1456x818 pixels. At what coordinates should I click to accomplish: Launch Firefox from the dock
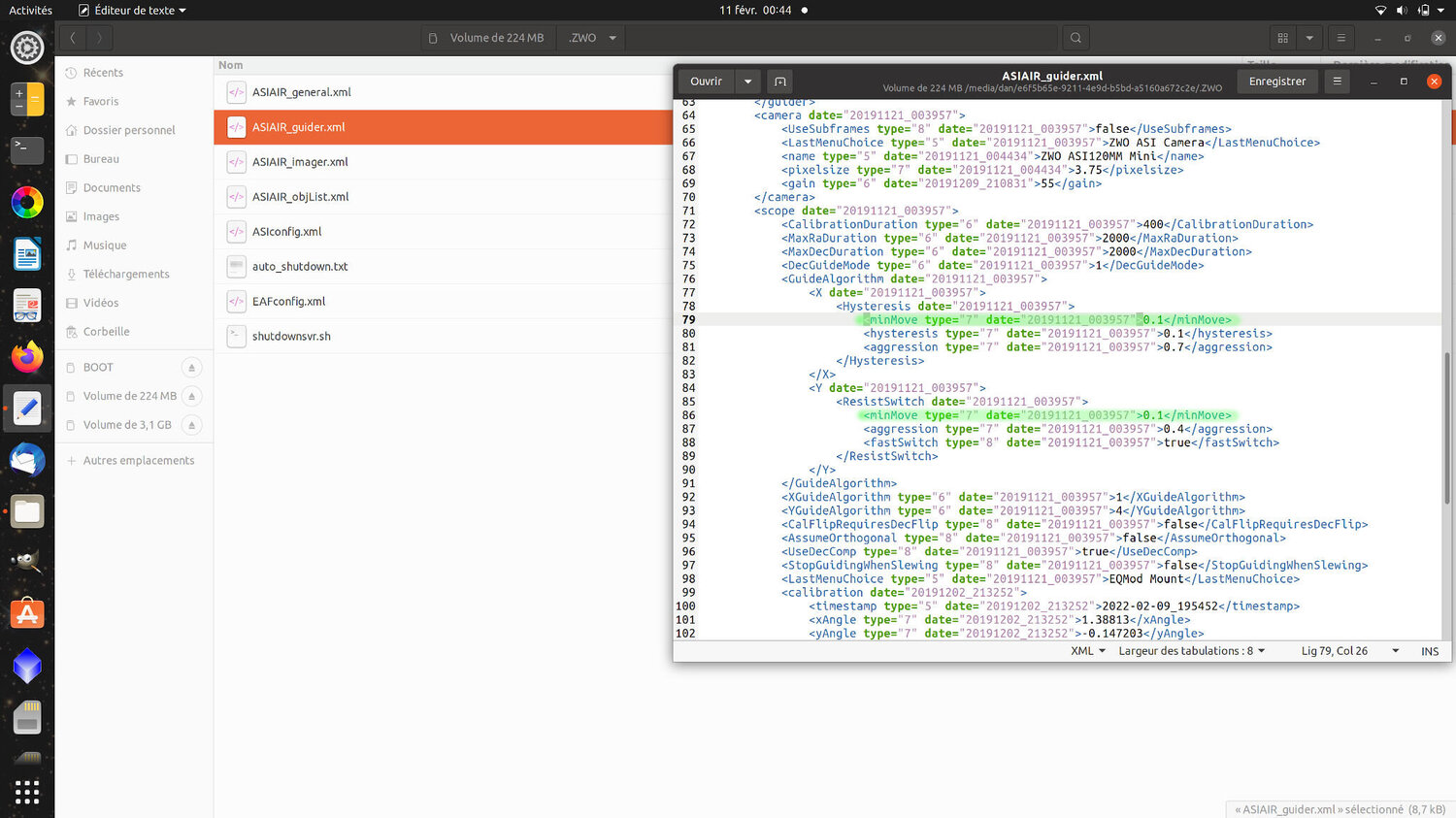[27, 357]
